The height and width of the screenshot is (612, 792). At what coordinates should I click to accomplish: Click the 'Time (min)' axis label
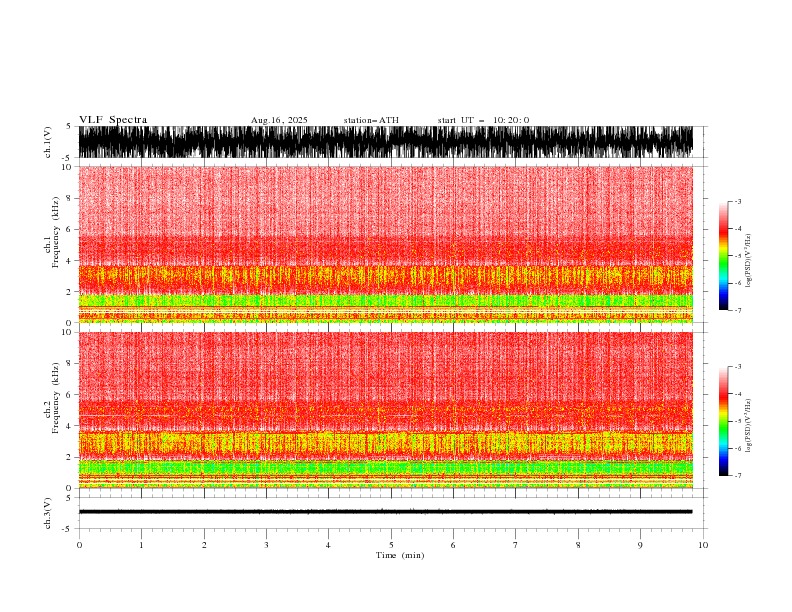pyautogui.click(x=400, y=555)
